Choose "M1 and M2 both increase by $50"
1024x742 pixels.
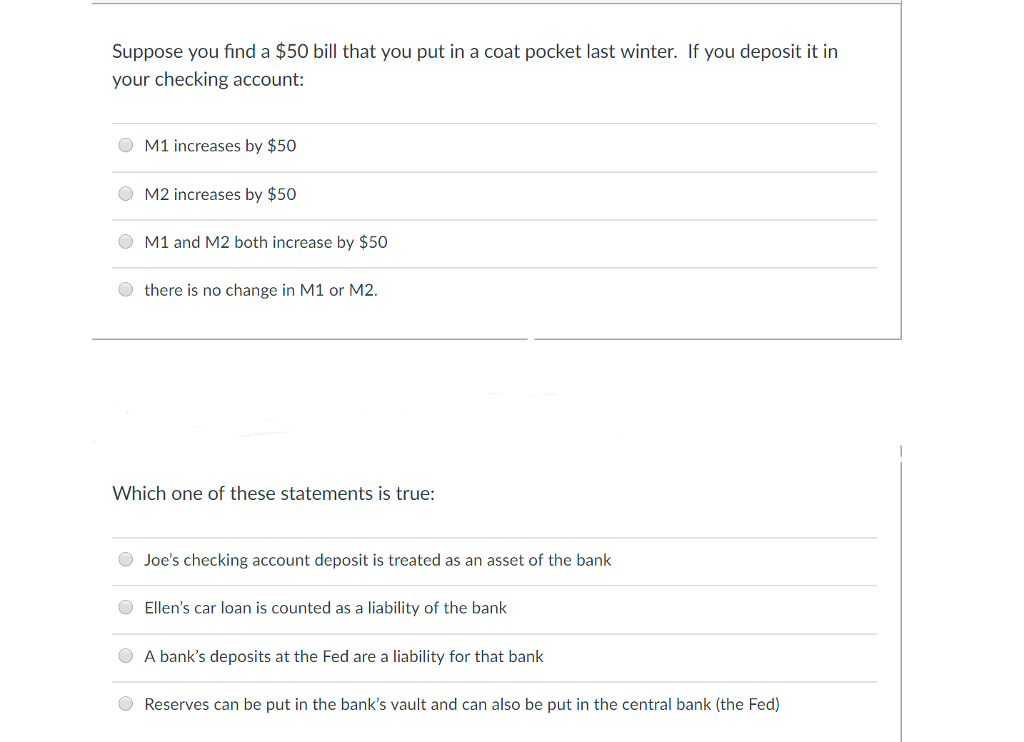pos(266,241)
